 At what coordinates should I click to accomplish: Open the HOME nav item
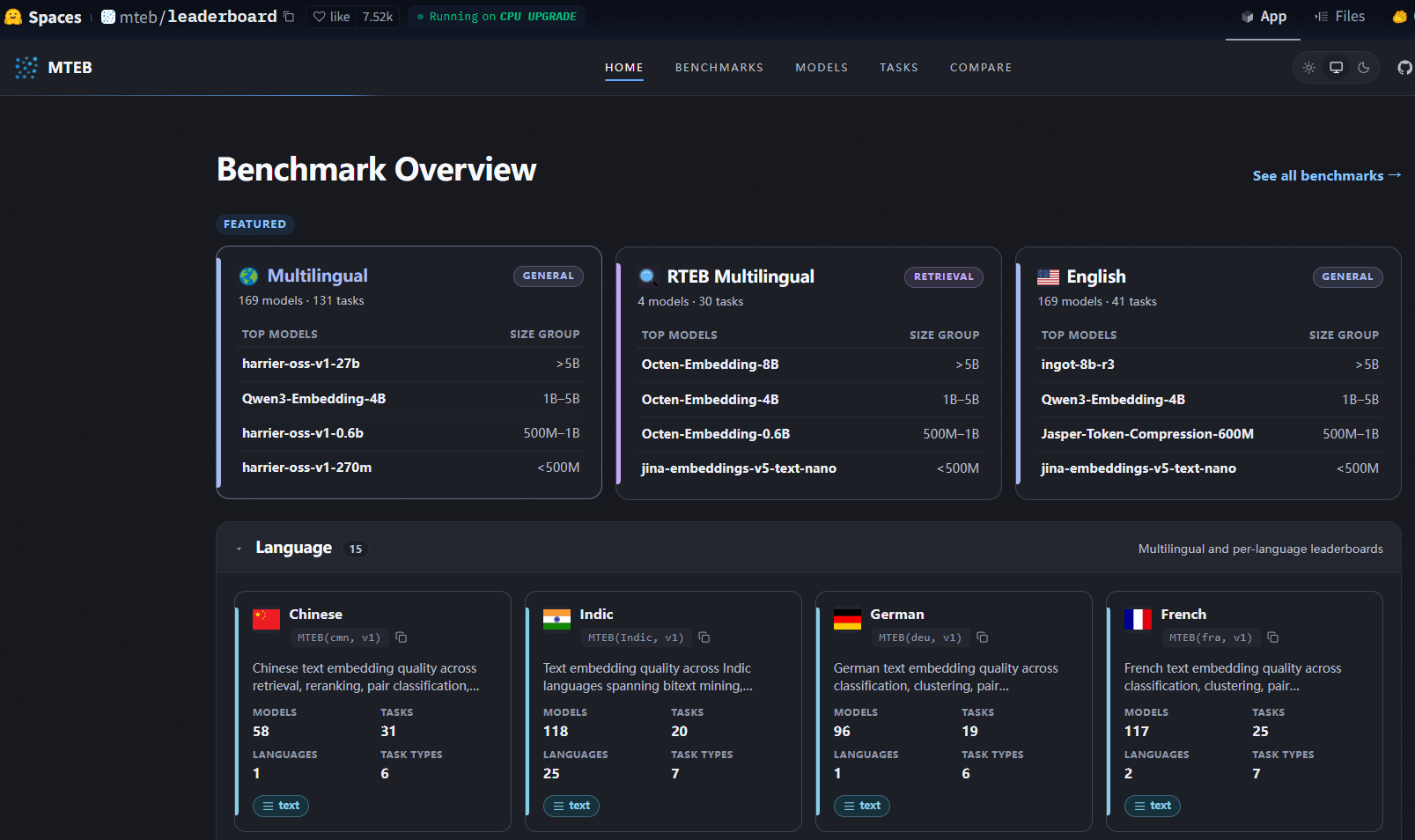623,68
